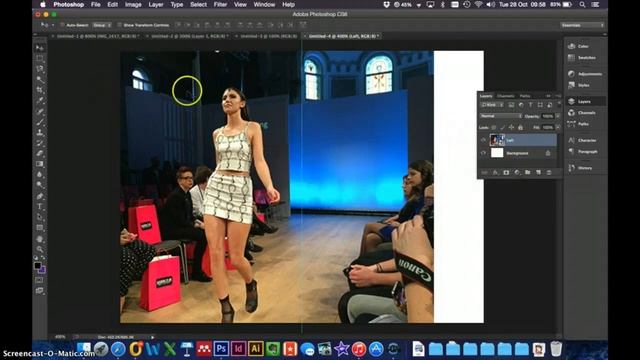640x360 pixels.
Task: Select the Crop tool
Action: pos(40,90)
